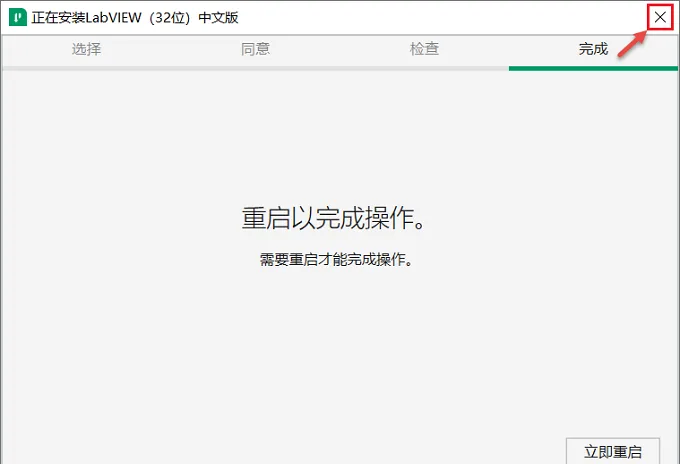Click the 立即重启 button
This screenshot has height=464, width=680.
[x=613, y=451]
